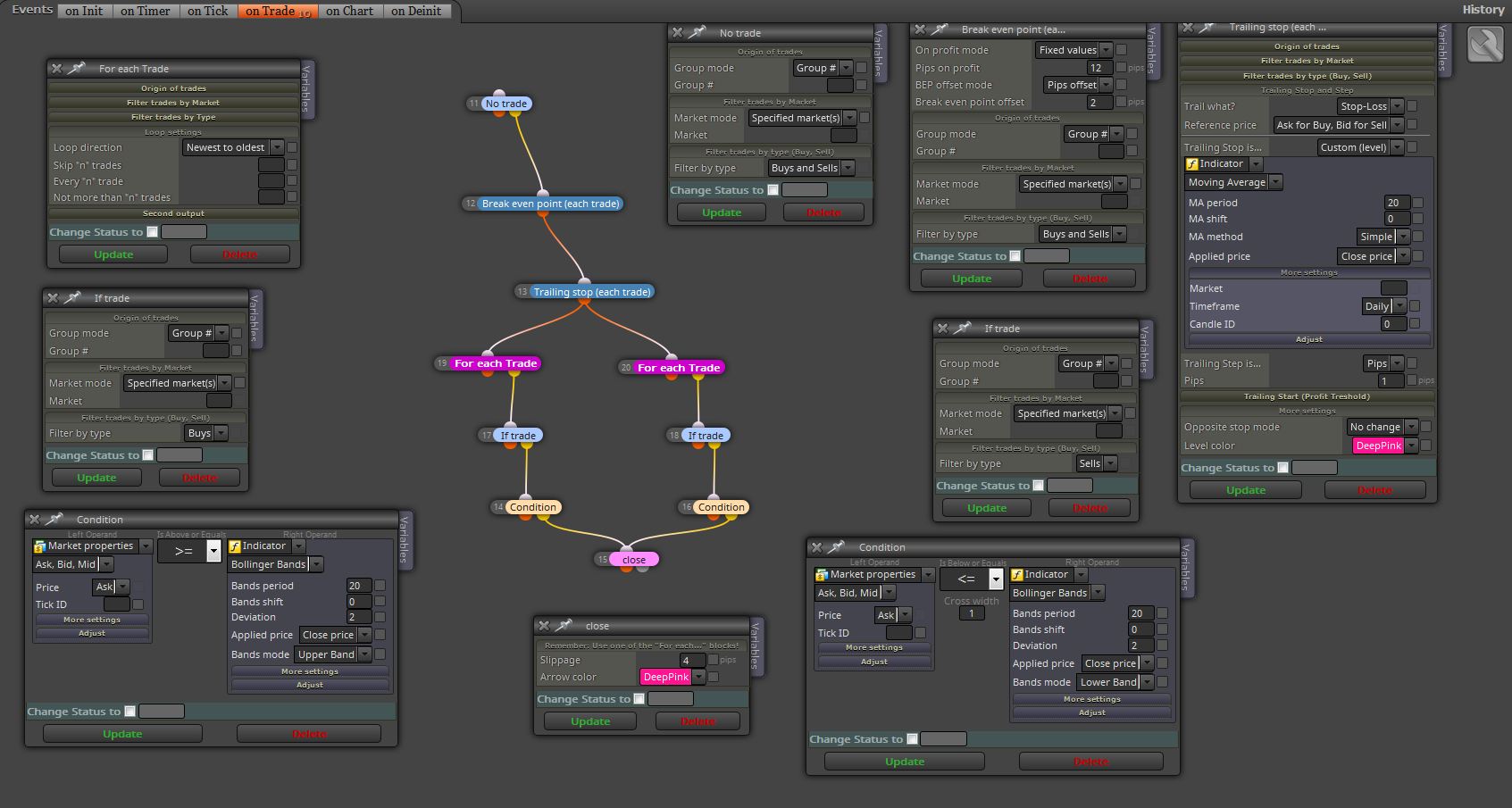Click X icon on the 'close' panel

pos(544,626)
